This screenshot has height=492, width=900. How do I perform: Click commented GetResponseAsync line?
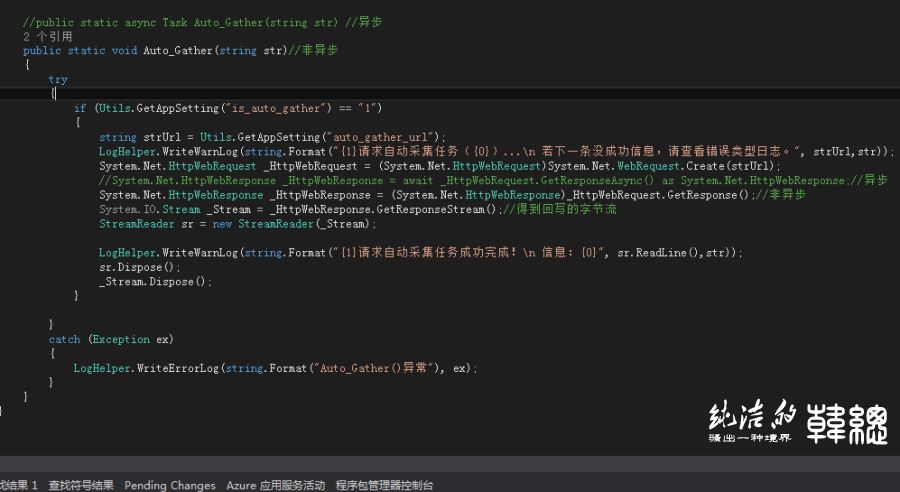[x=493, y=180]
